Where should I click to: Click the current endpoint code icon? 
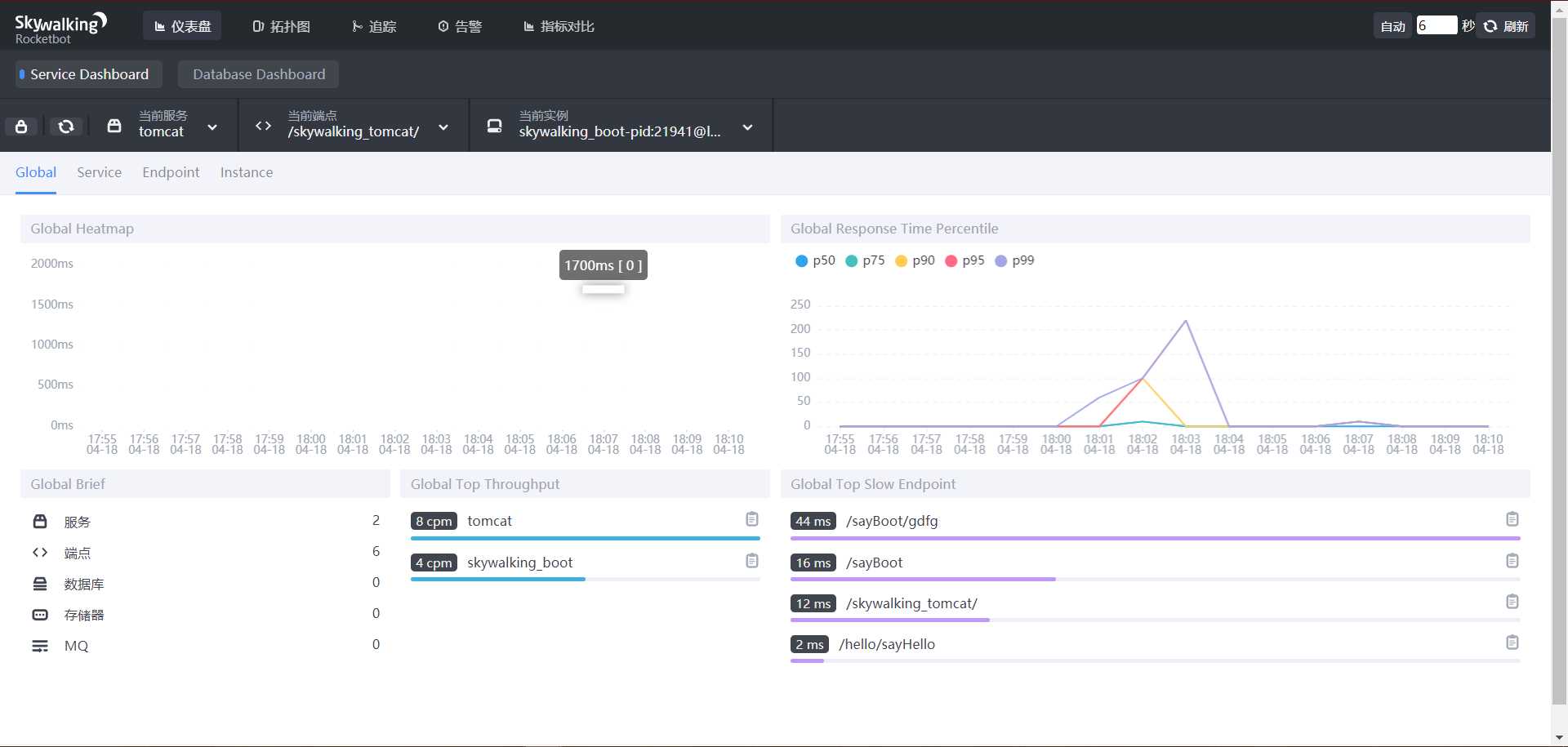263,126
